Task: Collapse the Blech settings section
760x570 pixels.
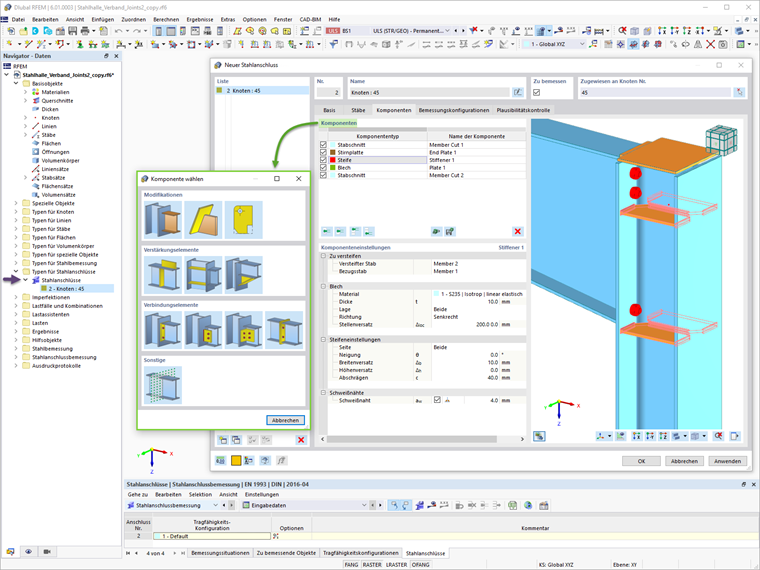Action: [x=323, y=286]
